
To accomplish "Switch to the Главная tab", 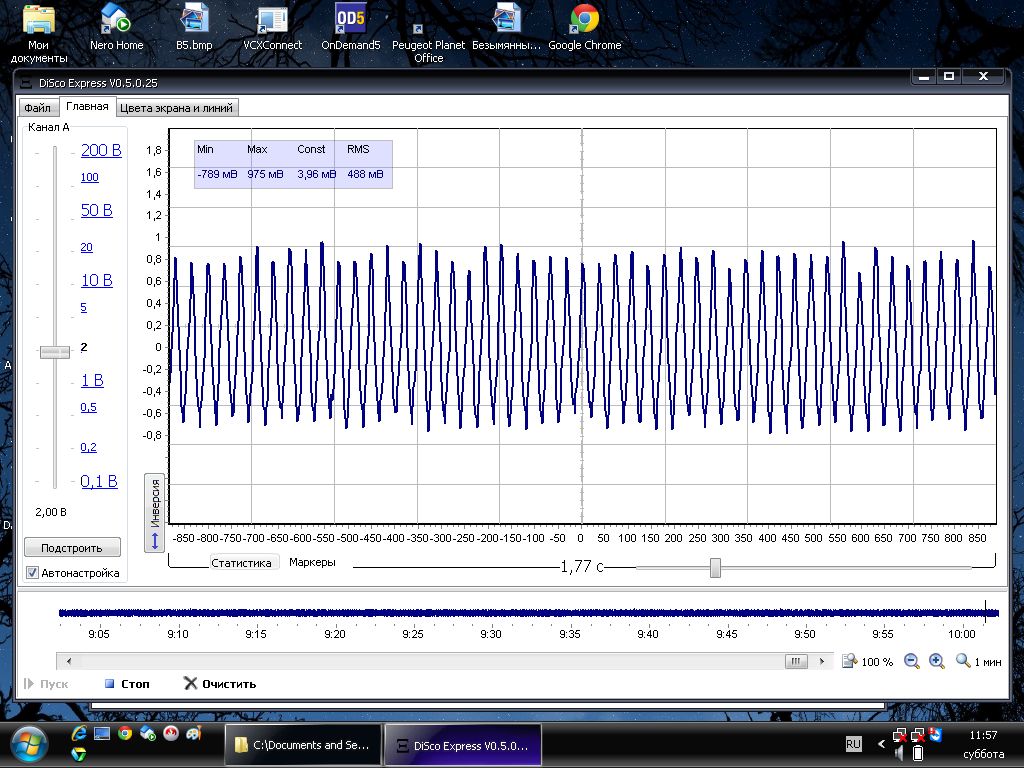I will coord(87,106).
